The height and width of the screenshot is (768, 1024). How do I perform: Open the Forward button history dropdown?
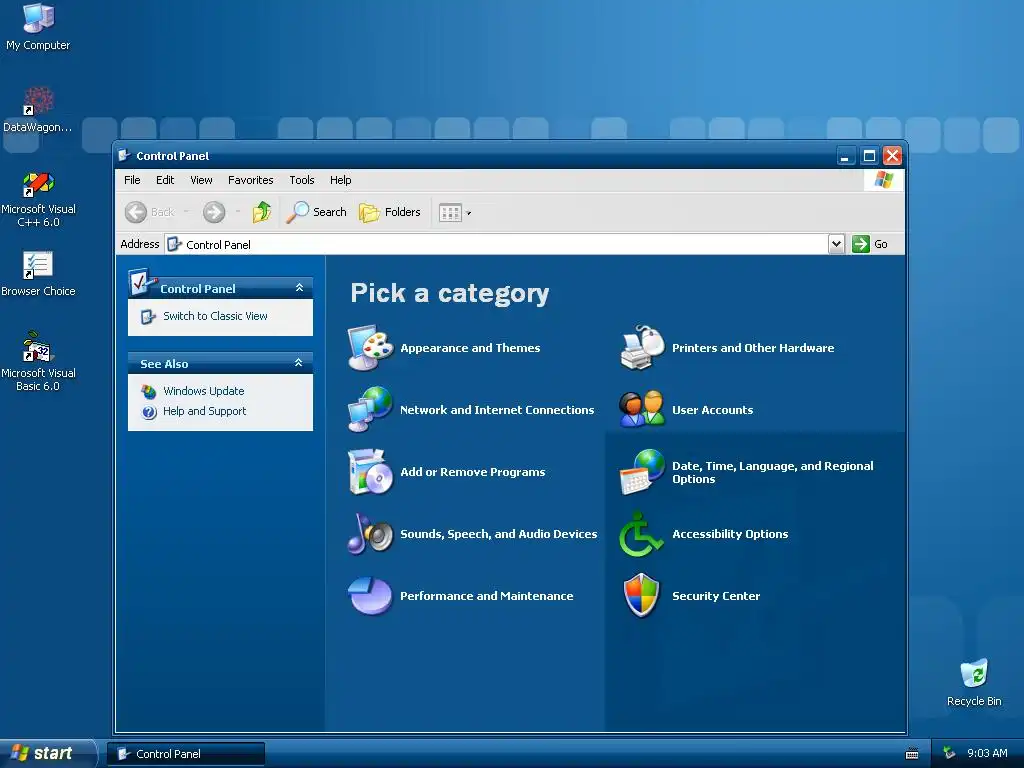click(x=238, y=212)
